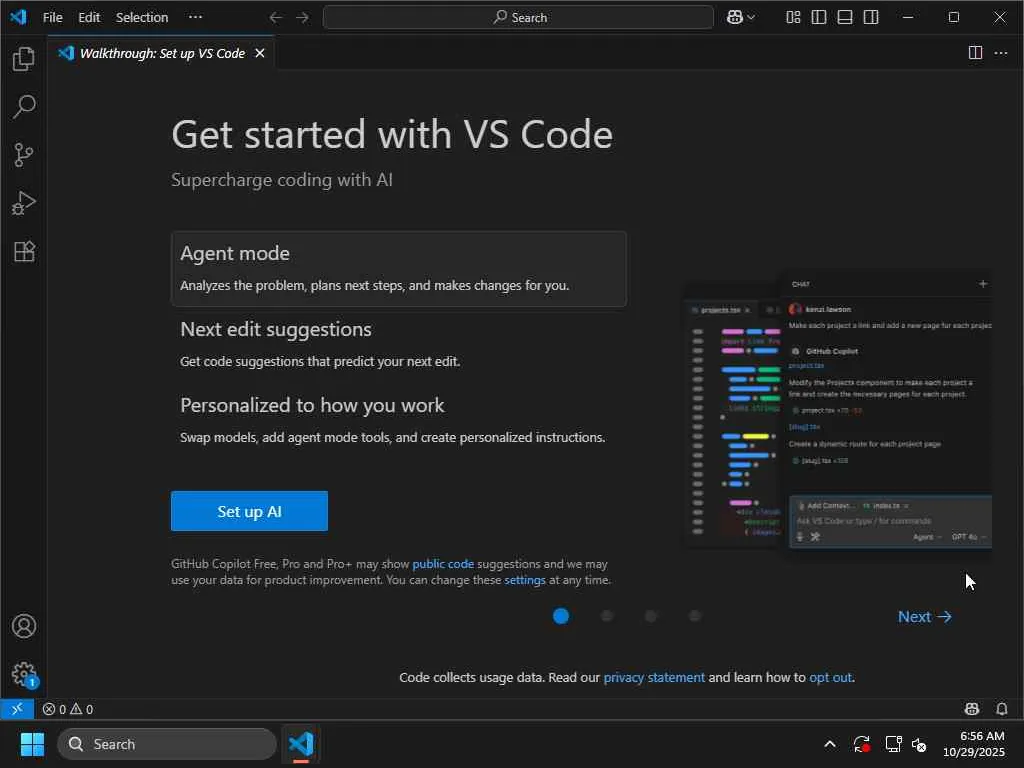The width and height of the screenshot is (1024, 768).
Task: Click the Copilot icon in title bar
Action: pyautogui.click(x=735, y=17)
